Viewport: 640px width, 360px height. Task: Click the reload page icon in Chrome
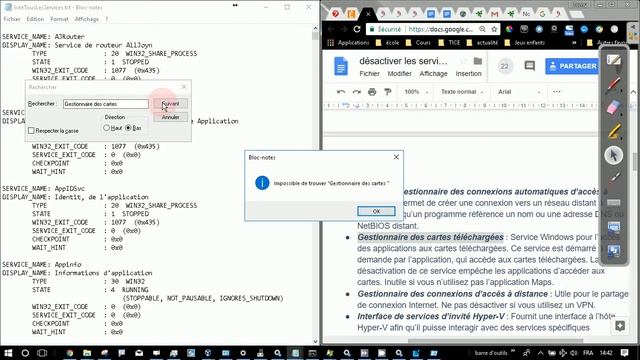point(357,29)
